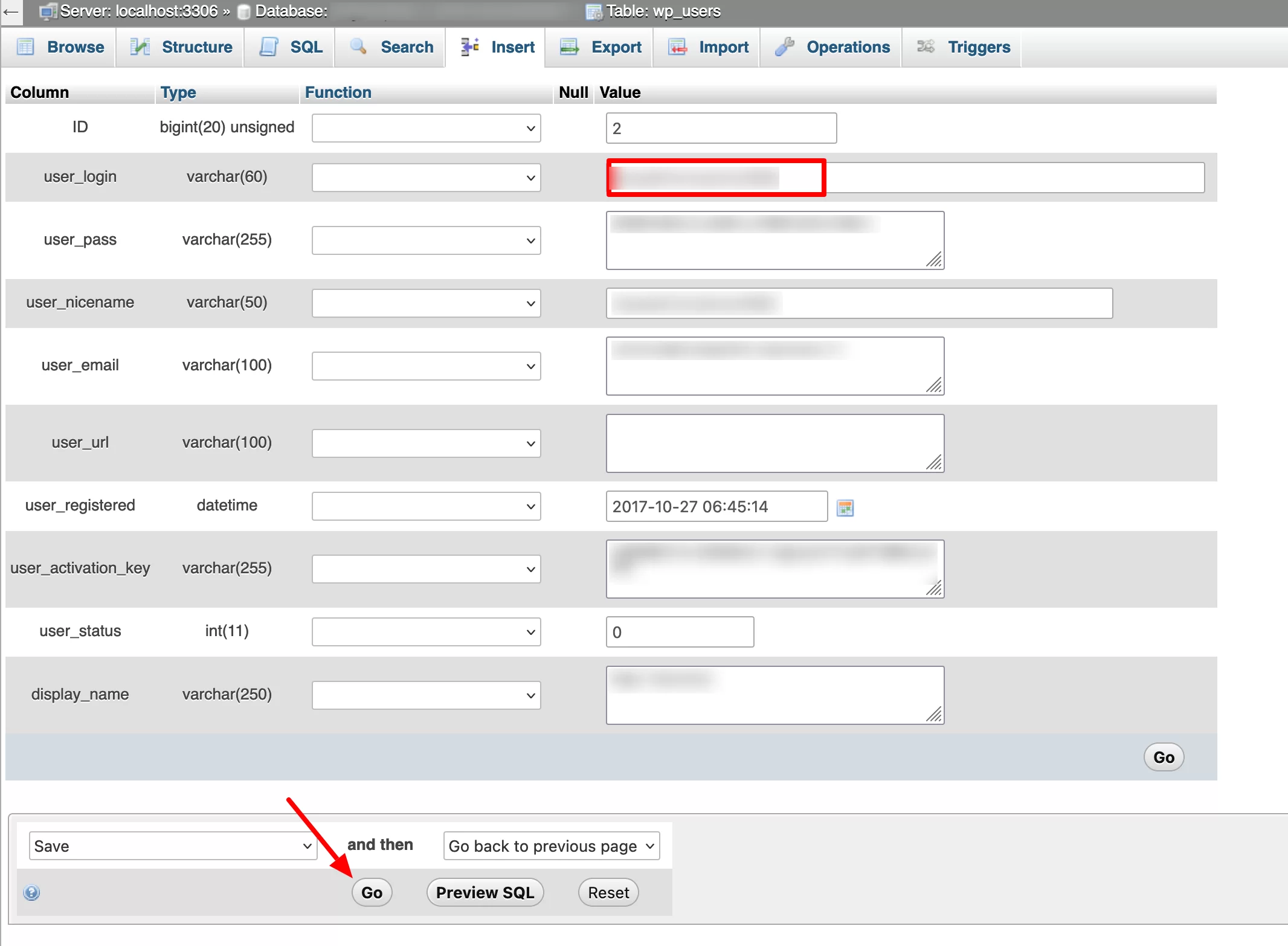Click the SQL tab icon
Screen dimensions: 1288x946
point(269,47)
